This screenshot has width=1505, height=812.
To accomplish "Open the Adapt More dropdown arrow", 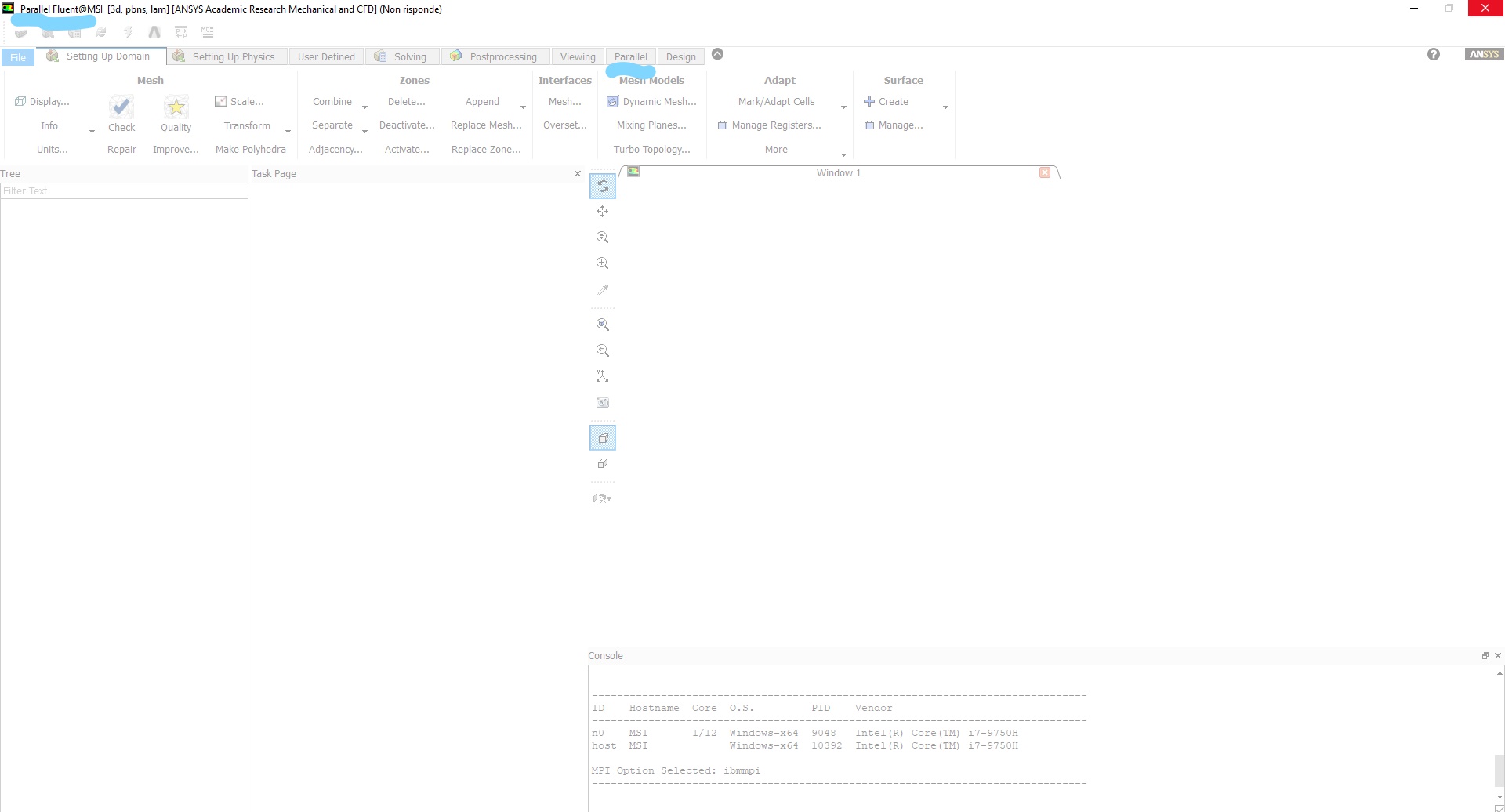I will click(x=843, y=154).
